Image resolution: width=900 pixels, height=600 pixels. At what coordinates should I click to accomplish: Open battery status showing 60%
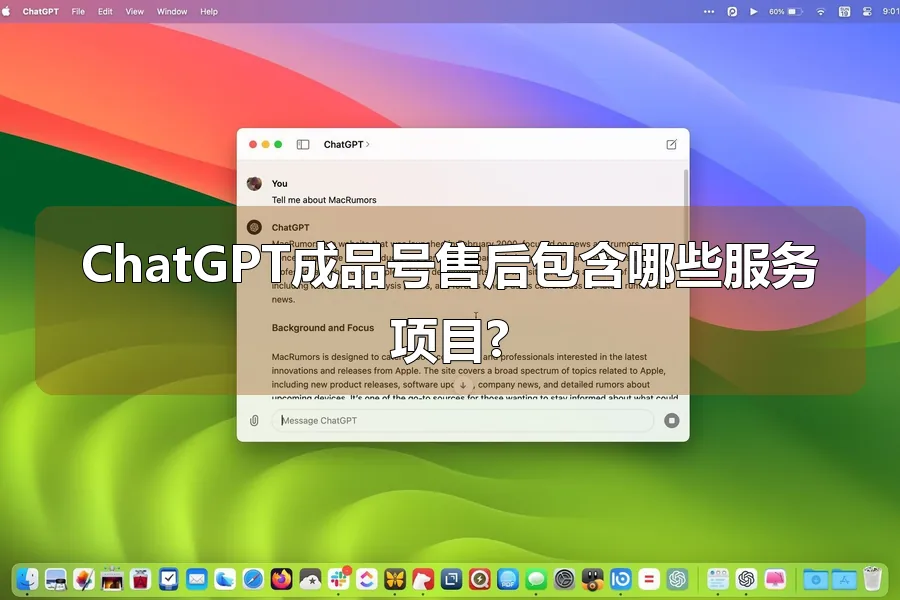(x=785, y=11)
